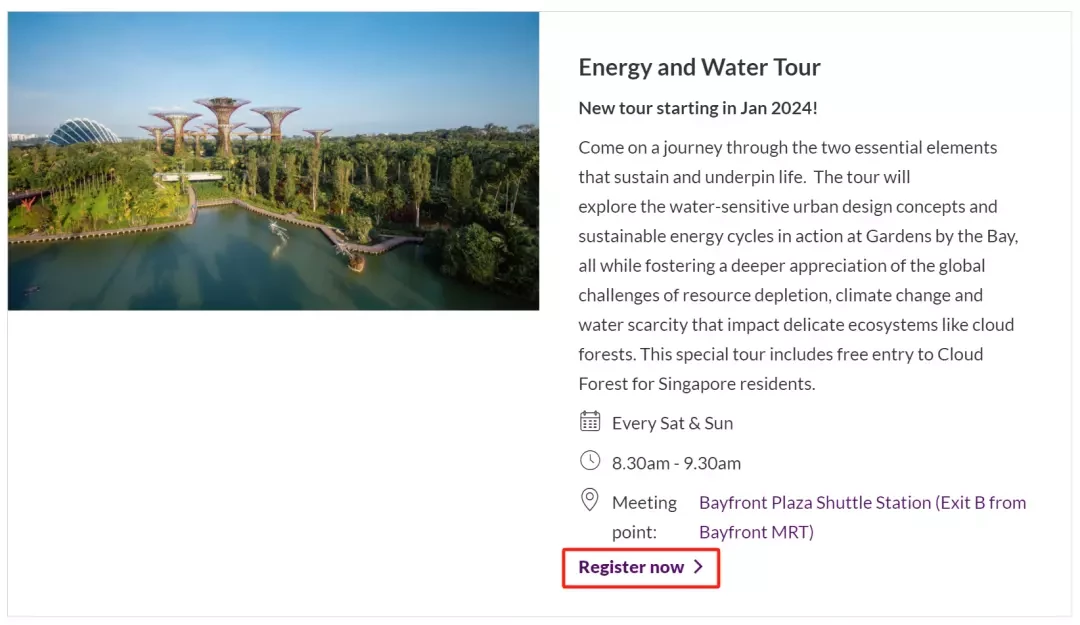Screen dimensions: 1080x625
Task: Click the Every Sat & Sun schedule text
Action: coord(672,423)
